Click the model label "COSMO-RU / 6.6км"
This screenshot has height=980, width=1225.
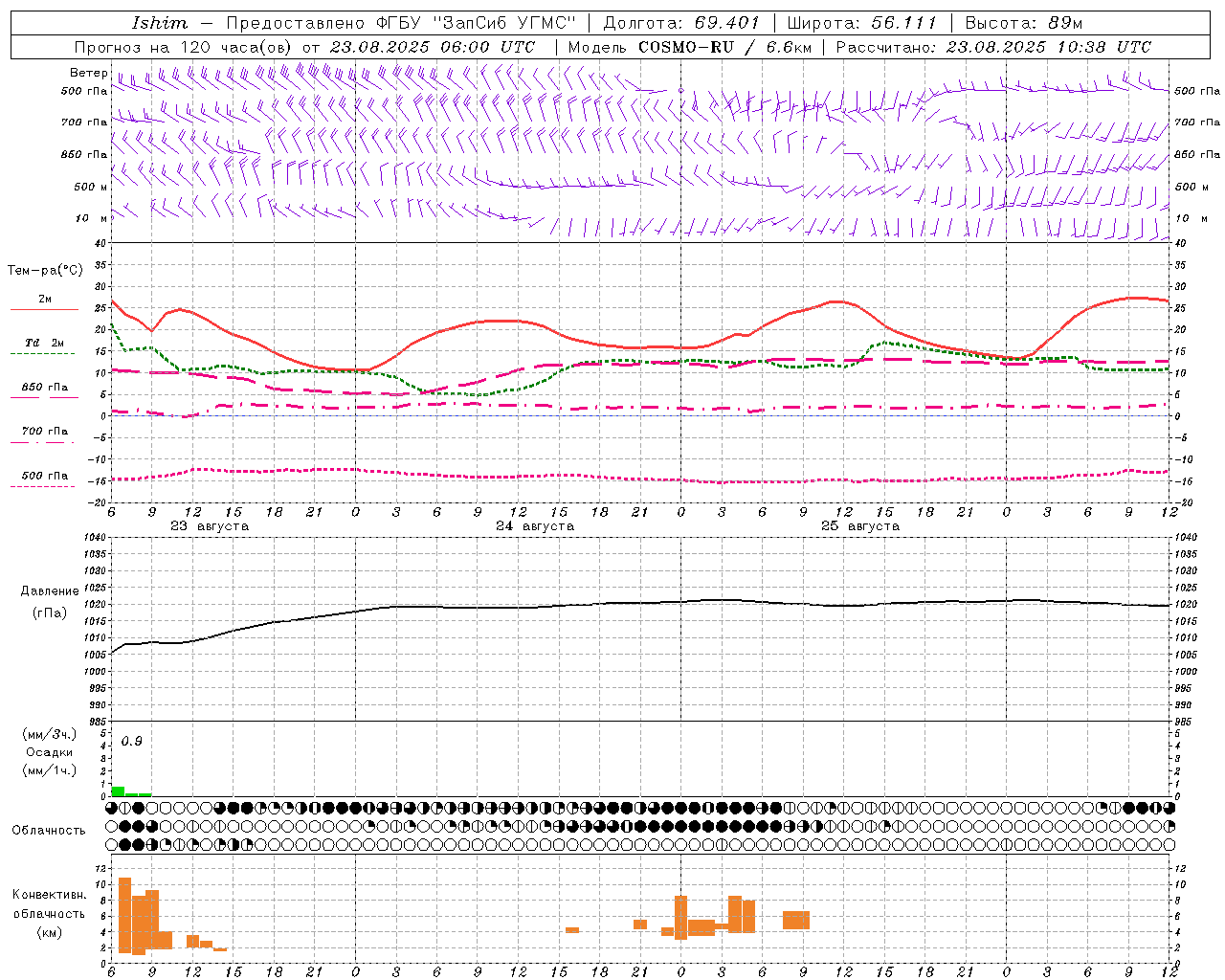(x=725, y=47)
